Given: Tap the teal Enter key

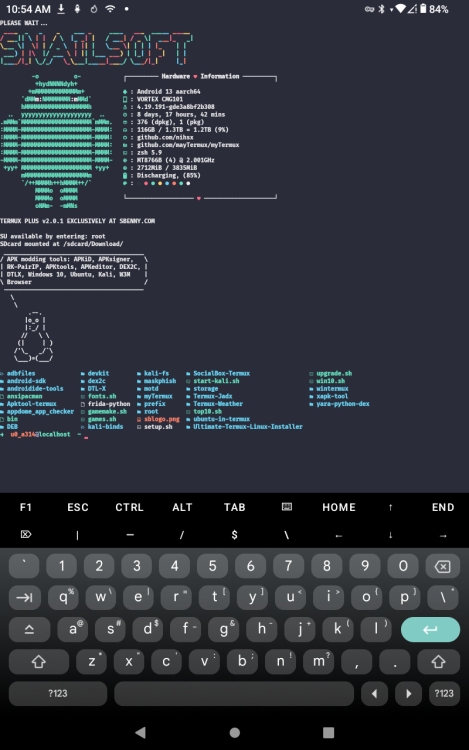Looking at the screenshot, I should [430, 629].
